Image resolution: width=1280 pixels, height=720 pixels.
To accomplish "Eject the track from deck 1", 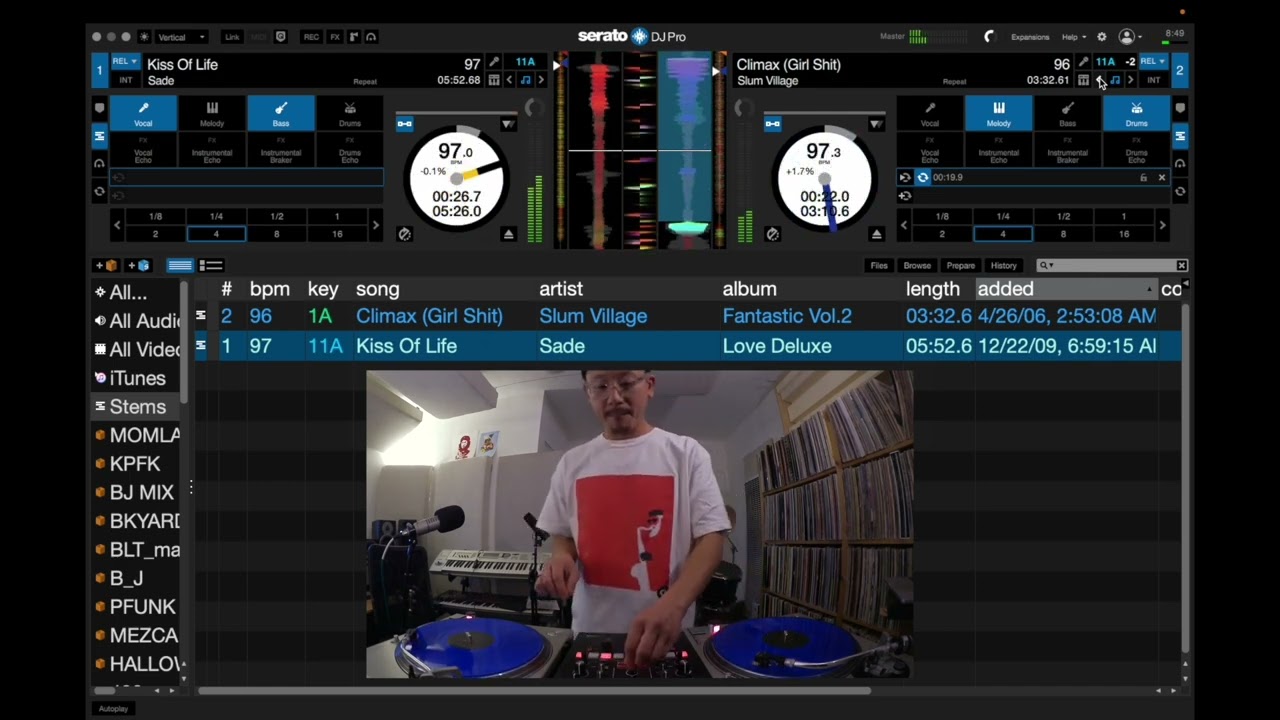I will point(508,234).
